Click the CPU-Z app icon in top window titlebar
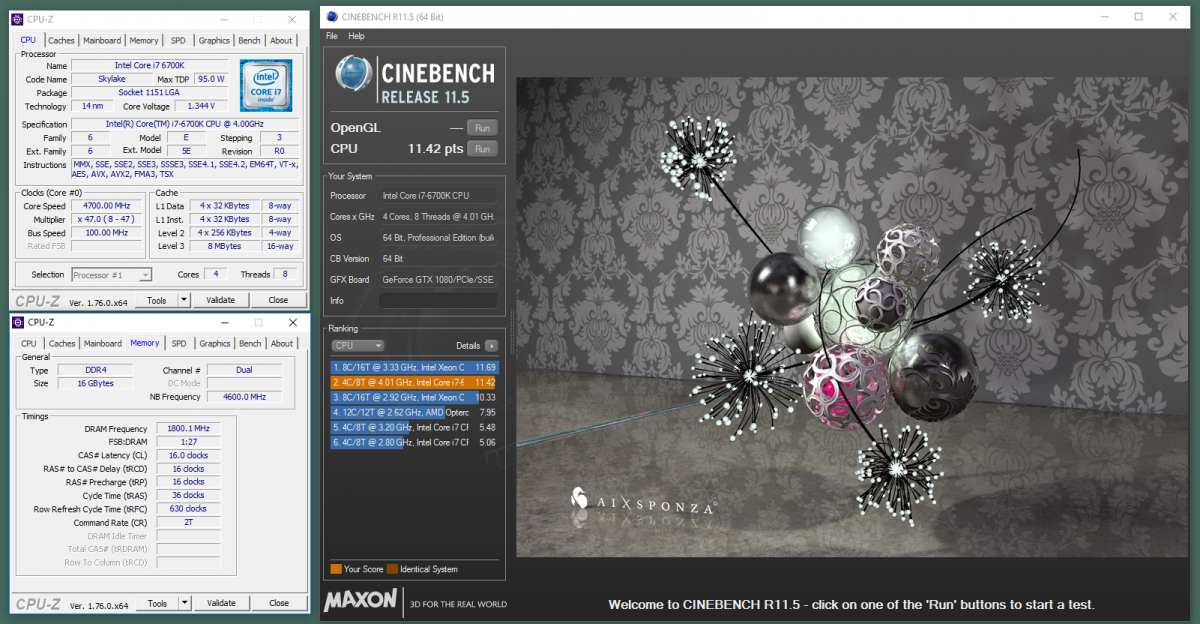The height and width of the screenshot is (624, 1200). click(x=17, y=19)
